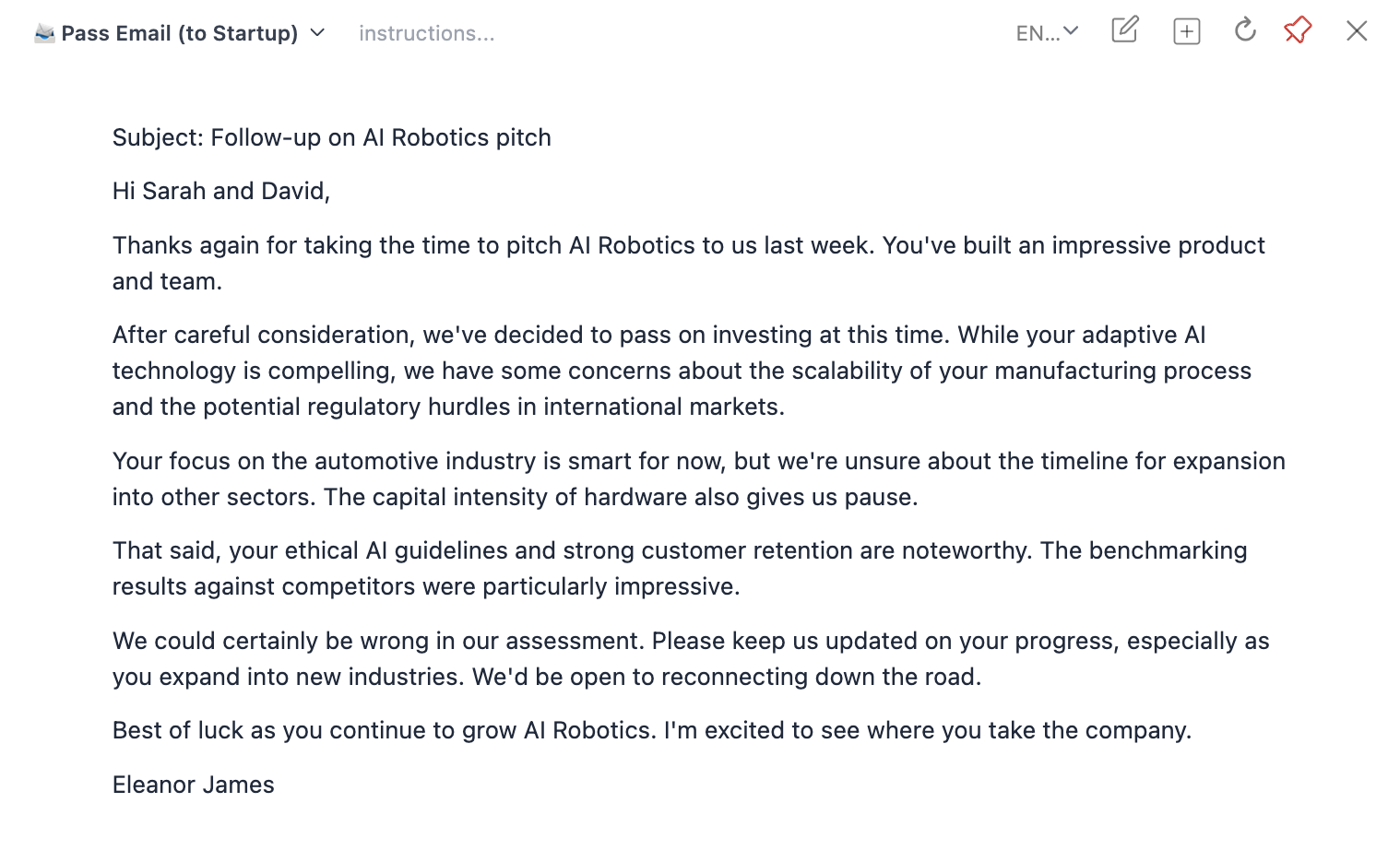
Task: Click the signature 'Eleanor James'
Action: click(x=193, y=785)
